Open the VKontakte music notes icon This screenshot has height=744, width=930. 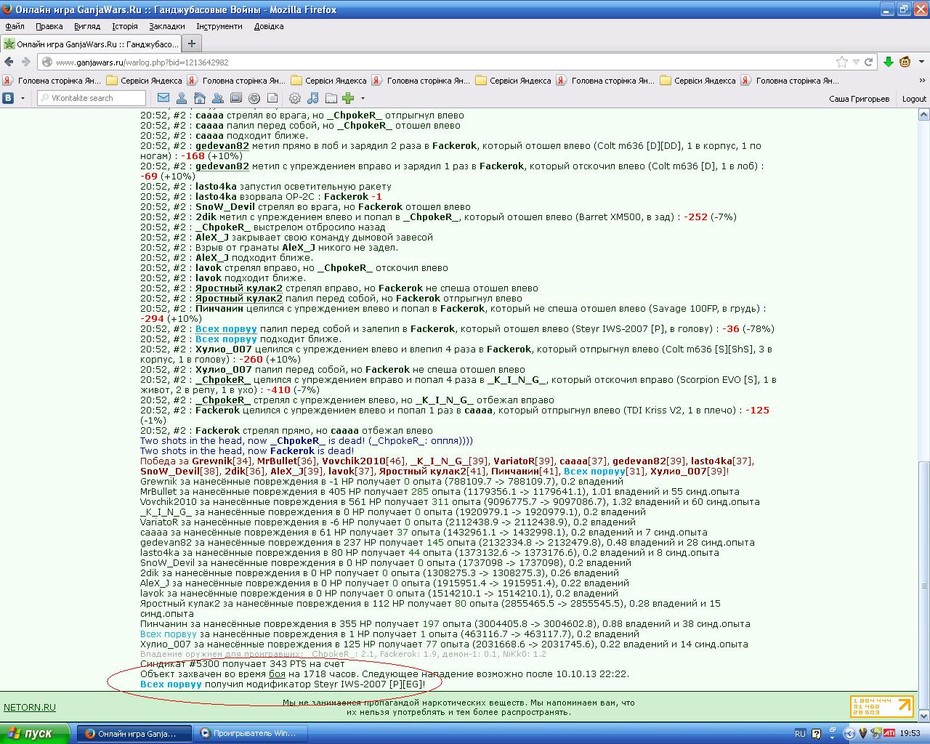[313, 98]
